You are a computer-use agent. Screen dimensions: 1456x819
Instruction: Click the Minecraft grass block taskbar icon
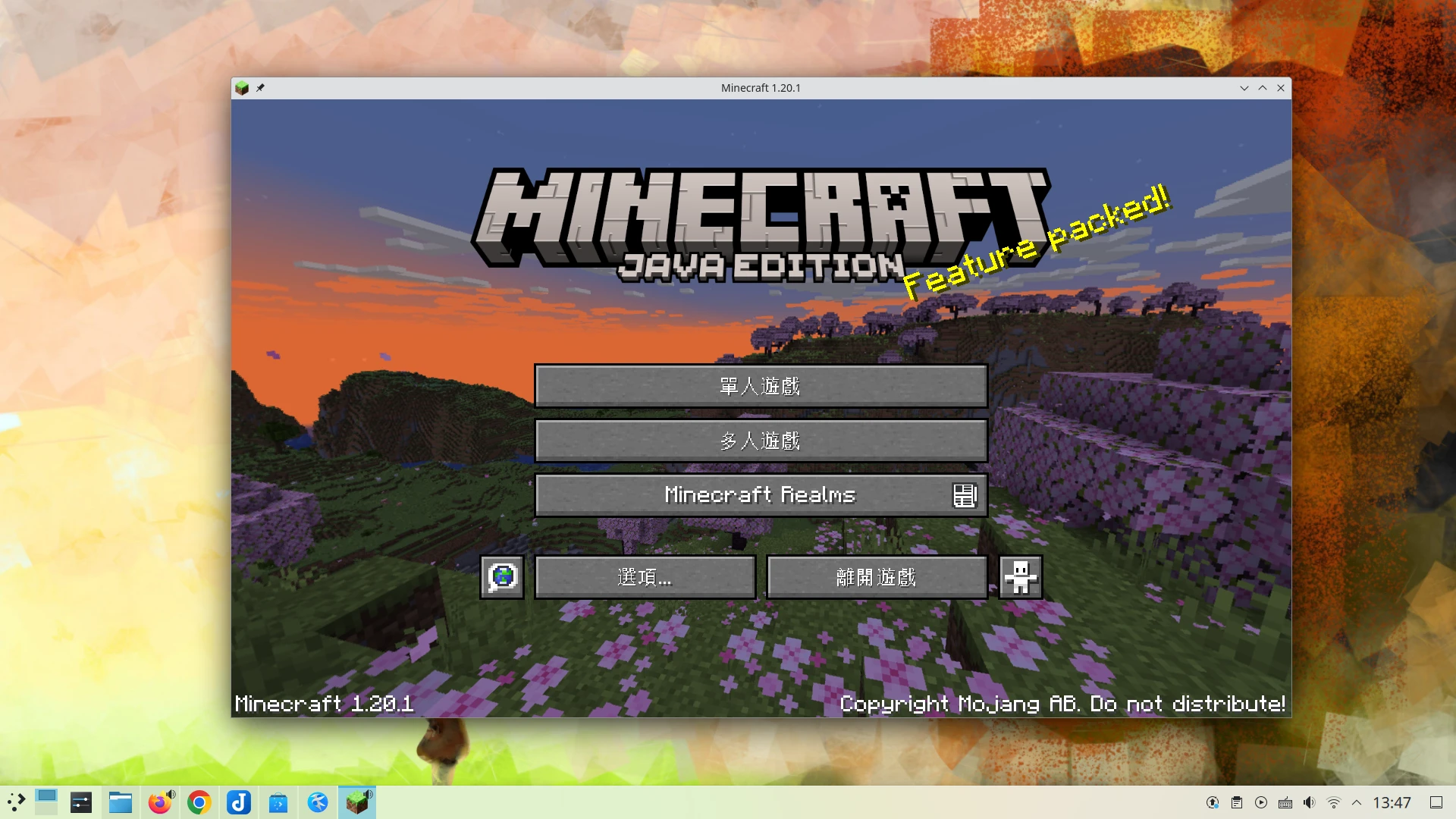click(357, 802)
